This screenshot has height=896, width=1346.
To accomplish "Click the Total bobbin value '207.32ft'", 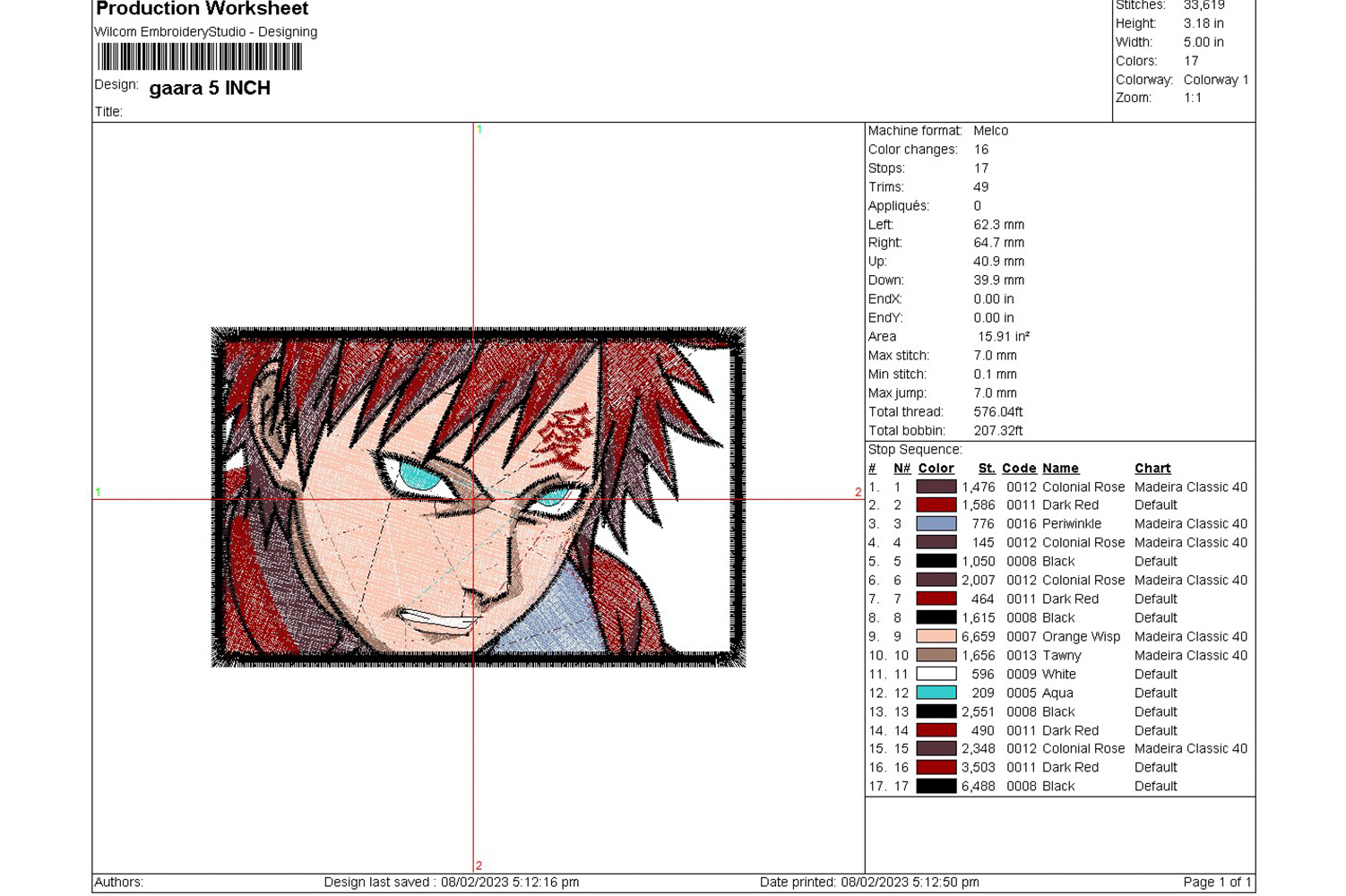I will click(998, 431).
